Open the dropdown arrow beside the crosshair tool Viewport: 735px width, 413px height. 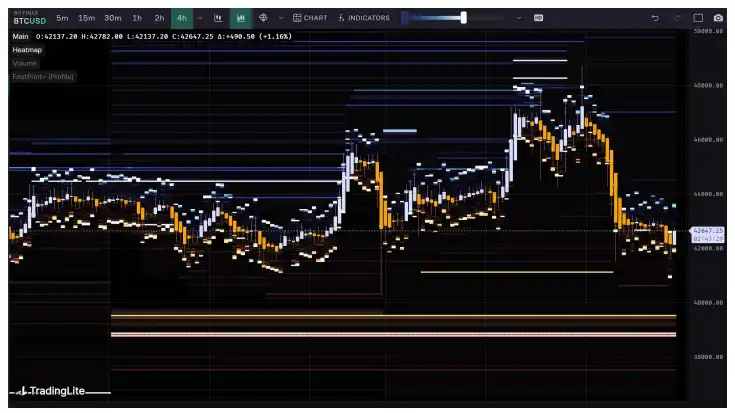280,18
